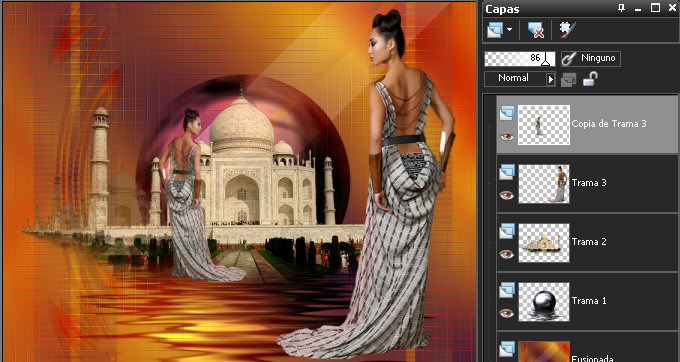Toggle visibility of Trama 2 layer

pyautogui.click(x=506, y=254)
